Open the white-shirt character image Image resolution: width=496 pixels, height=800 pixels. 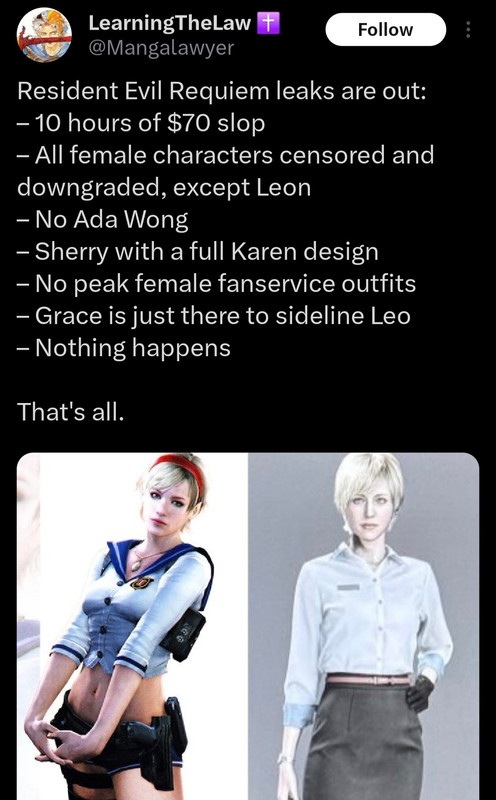coord(363,627)
